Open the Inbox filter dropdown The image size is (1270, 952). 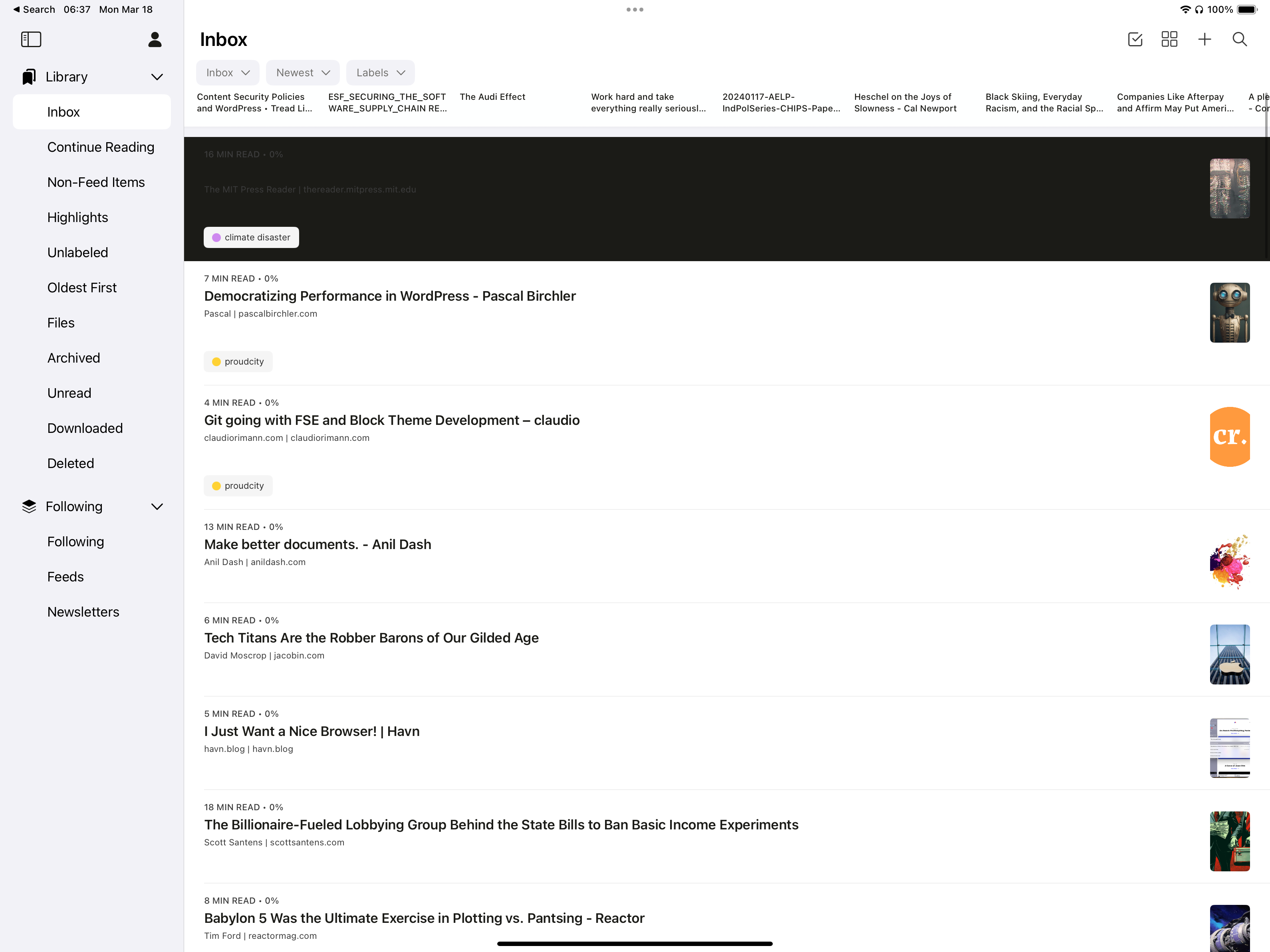click(227, 73)
